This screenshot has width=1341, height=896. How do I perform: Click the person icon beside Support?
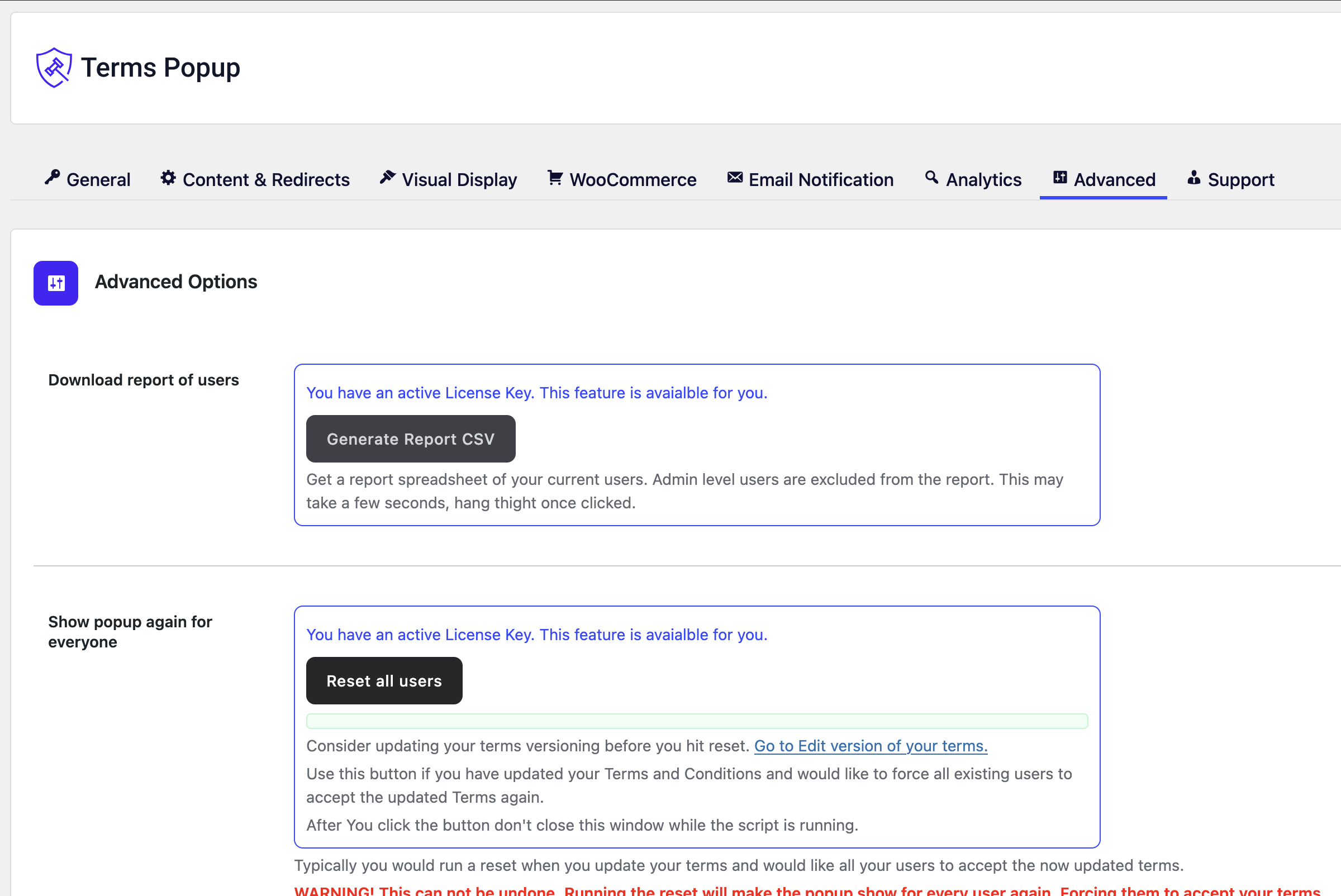pos(1193,178)
